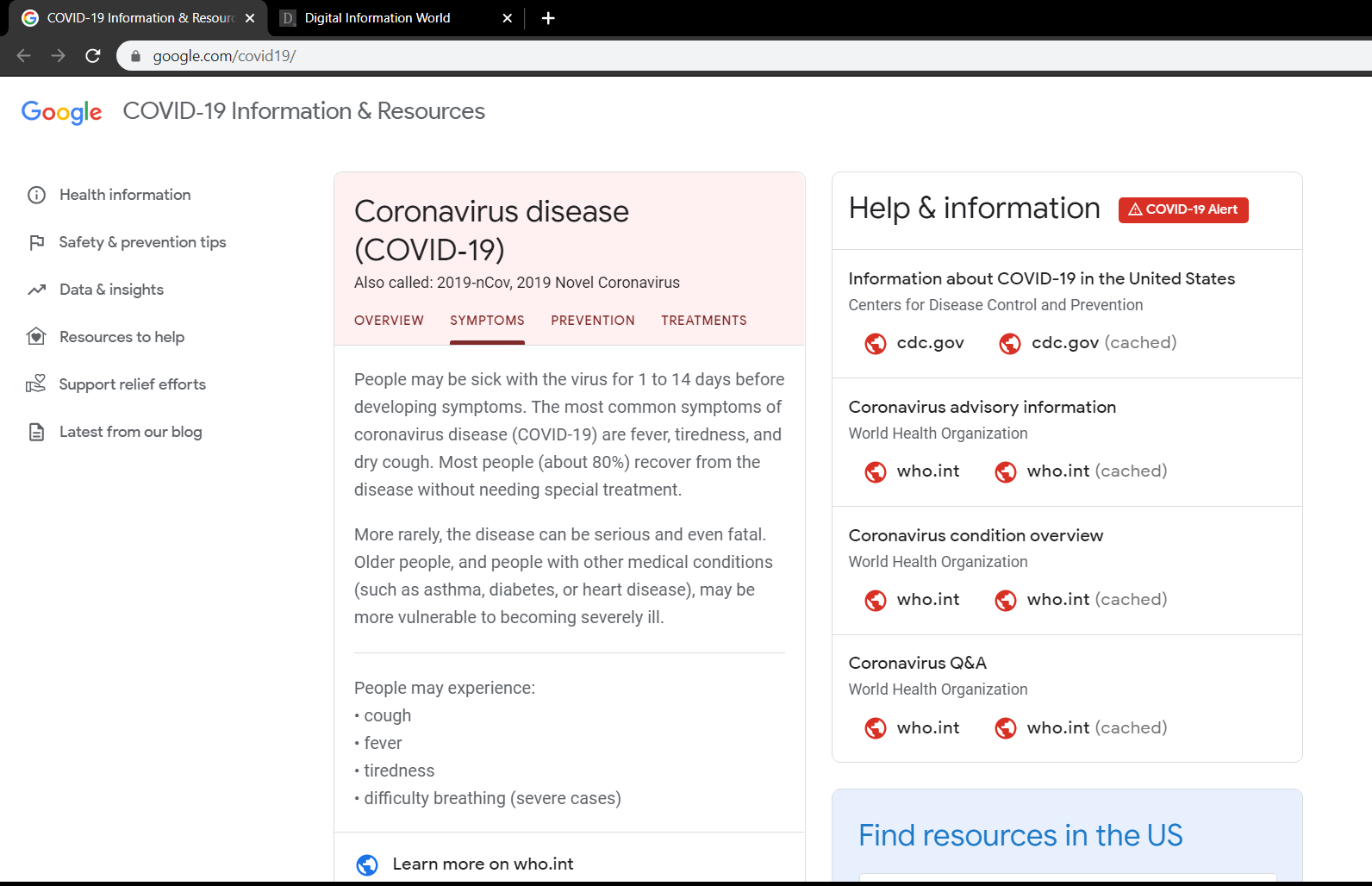This screenshot has width=1372, height=886.
Task: Click the browser back arrow
Action: coord(23,56)
